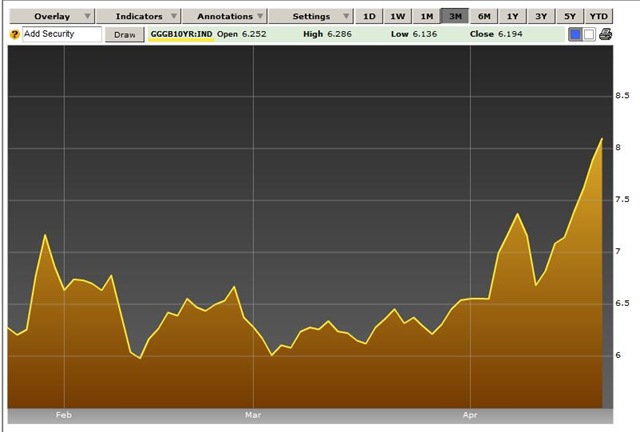Select the YTD time range

pos(599,16)
